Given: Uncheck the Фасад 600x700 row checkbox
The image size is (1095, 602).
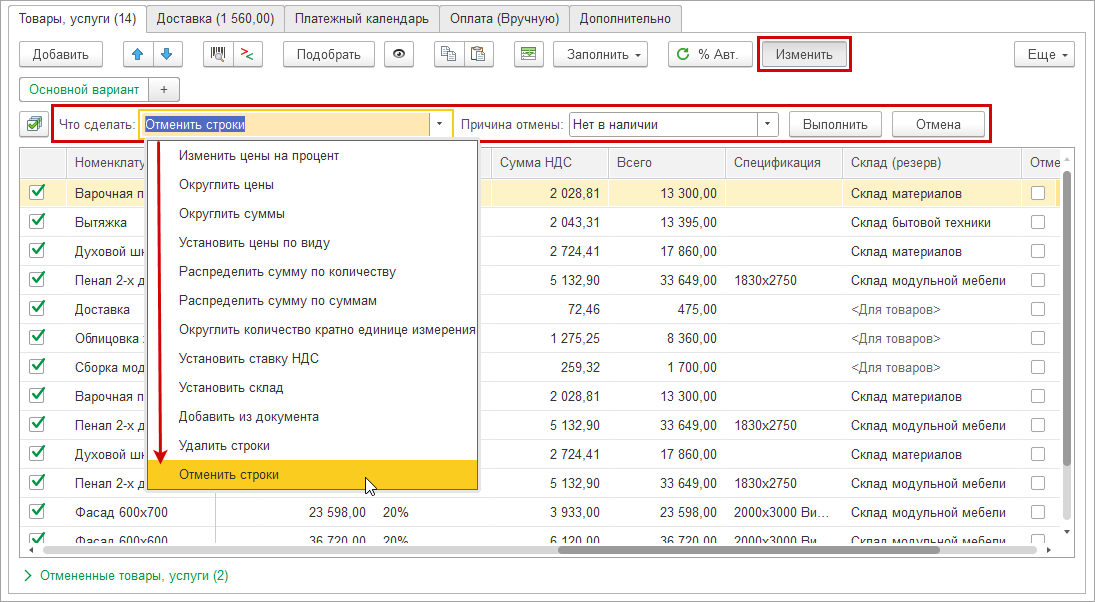Looking at the screenshot, I should click(x=38, y=512).
